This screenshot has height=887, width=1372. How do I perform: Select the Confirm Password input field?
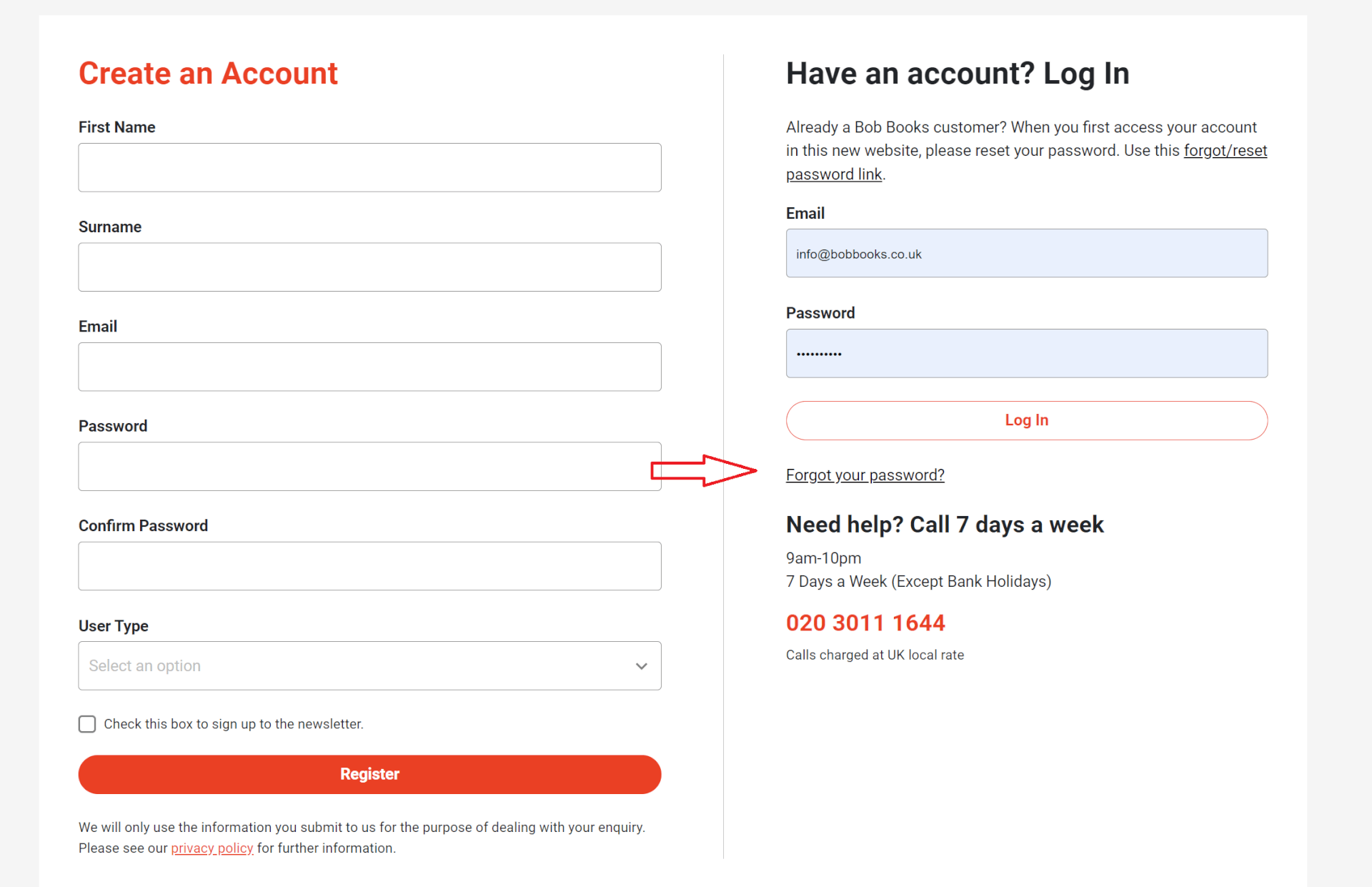[369, 566]
